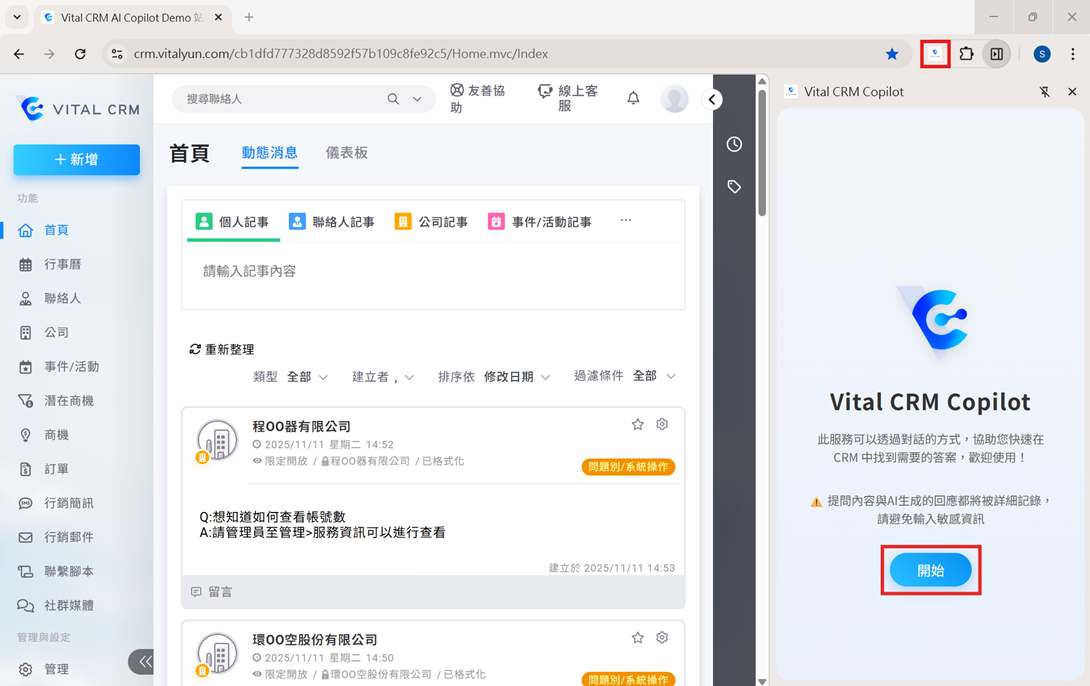The width and height of the screenshot is (1090, 686).
Task: Switch to the 儀表板 tab
Action: coord(347,153)
